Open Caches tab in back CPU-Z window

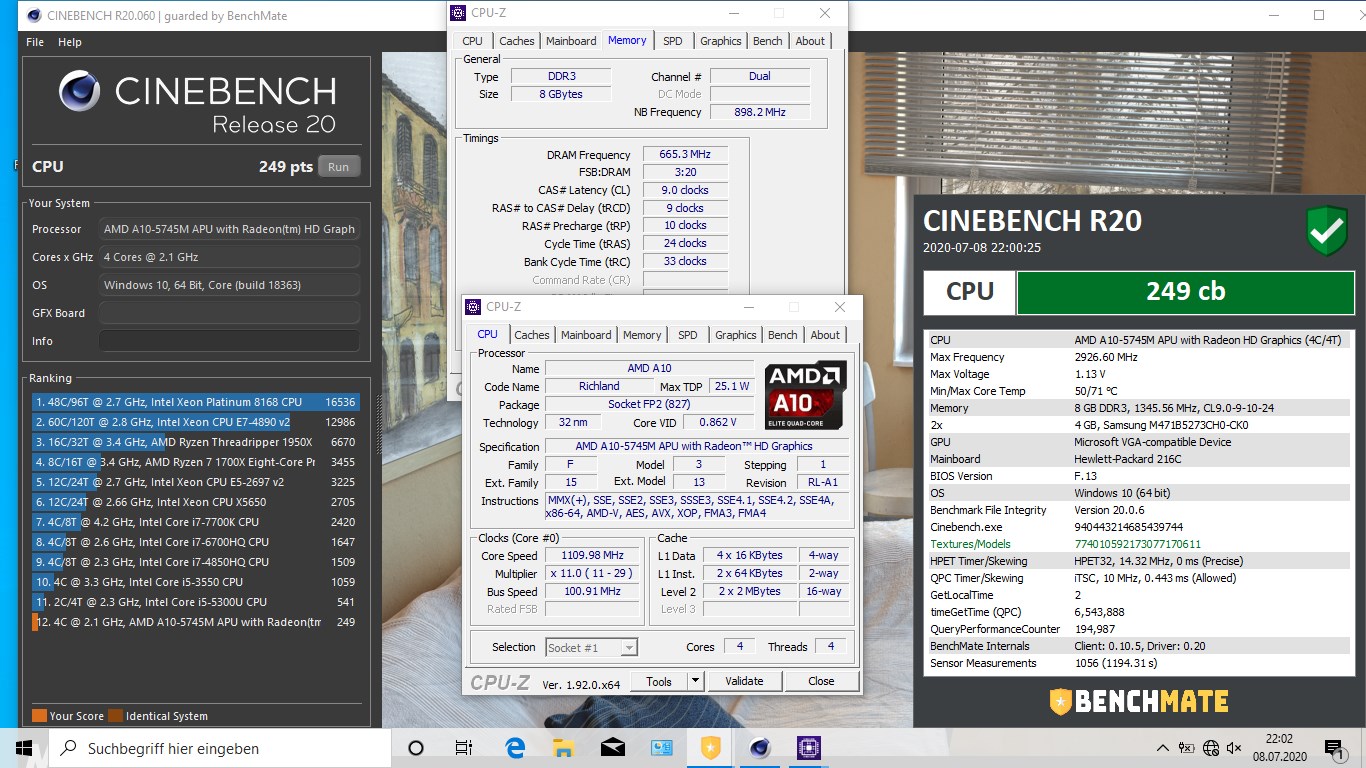(517, 41)
